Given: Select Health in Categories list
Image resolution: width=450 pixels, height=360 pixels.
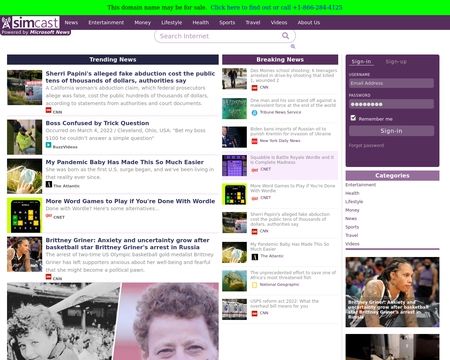Looking at the screenshot, I should 352,193.
